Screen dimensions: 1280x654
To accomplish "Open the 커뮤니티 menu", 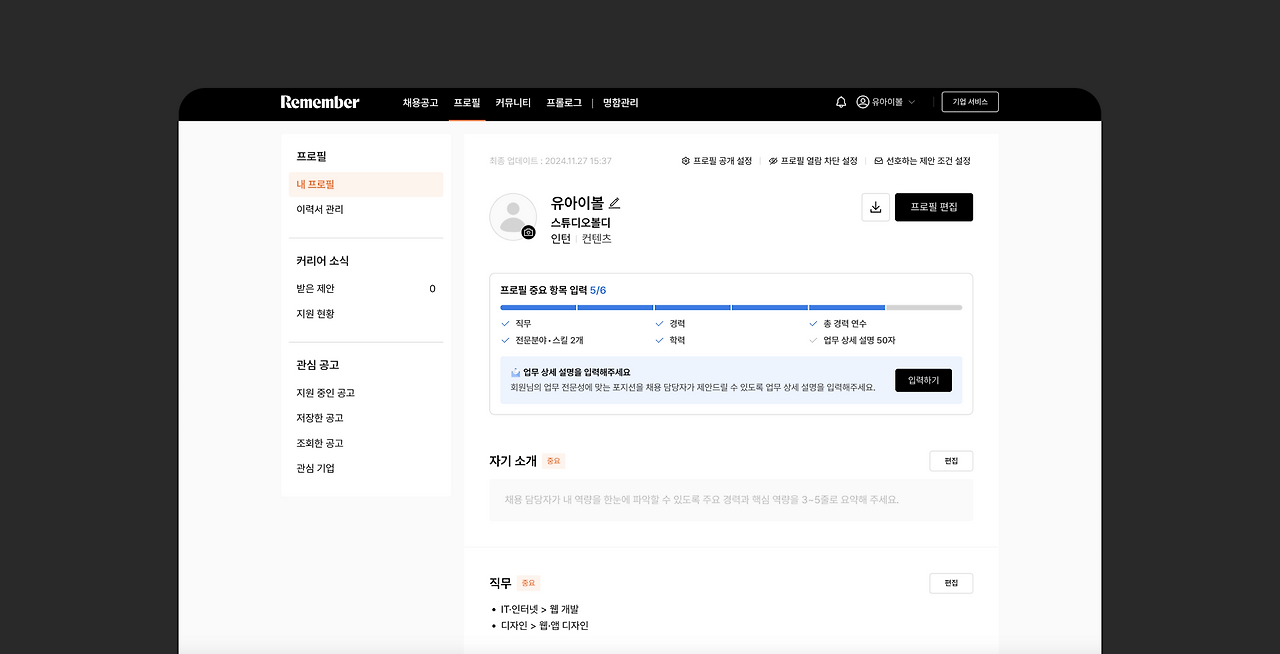I will (513, 102).
